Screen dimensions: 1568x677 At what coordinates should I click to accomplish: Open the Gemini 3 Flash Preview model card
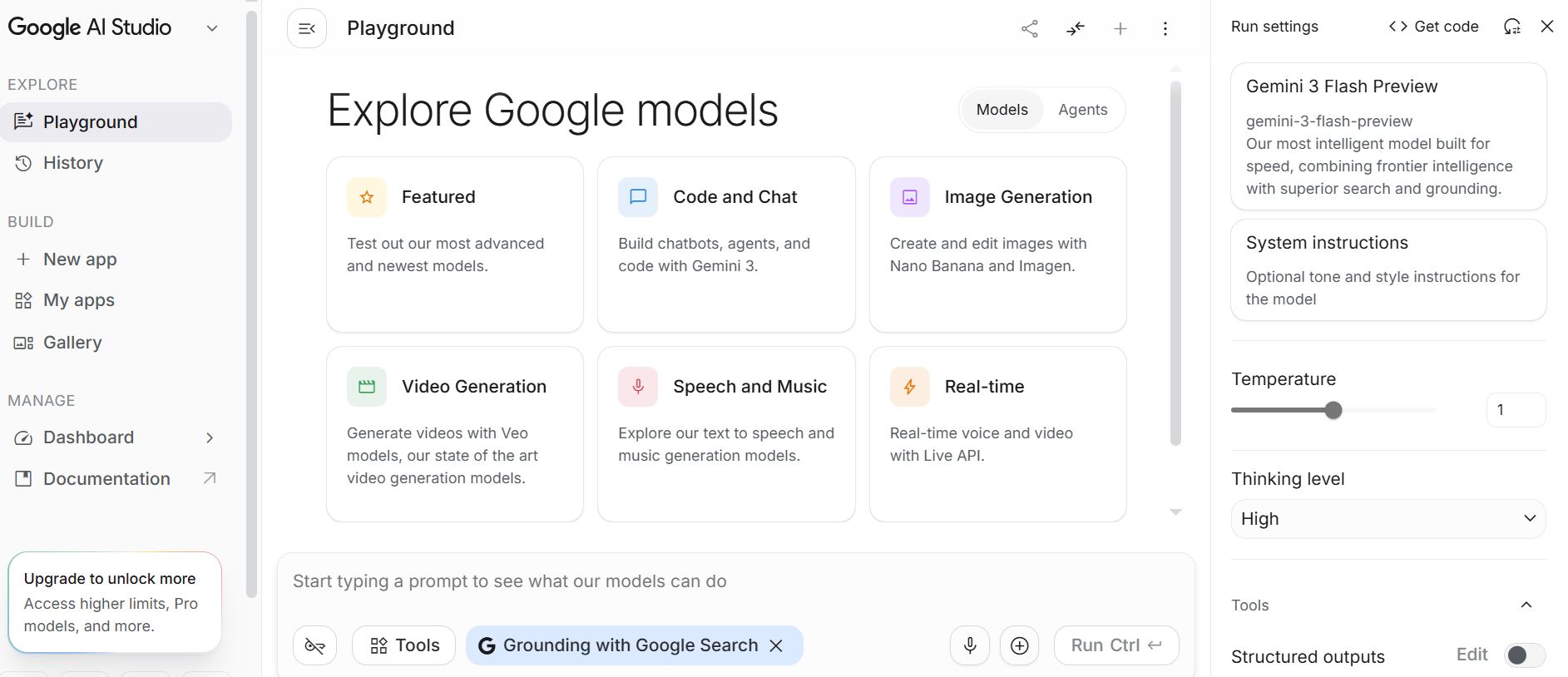1388,137
